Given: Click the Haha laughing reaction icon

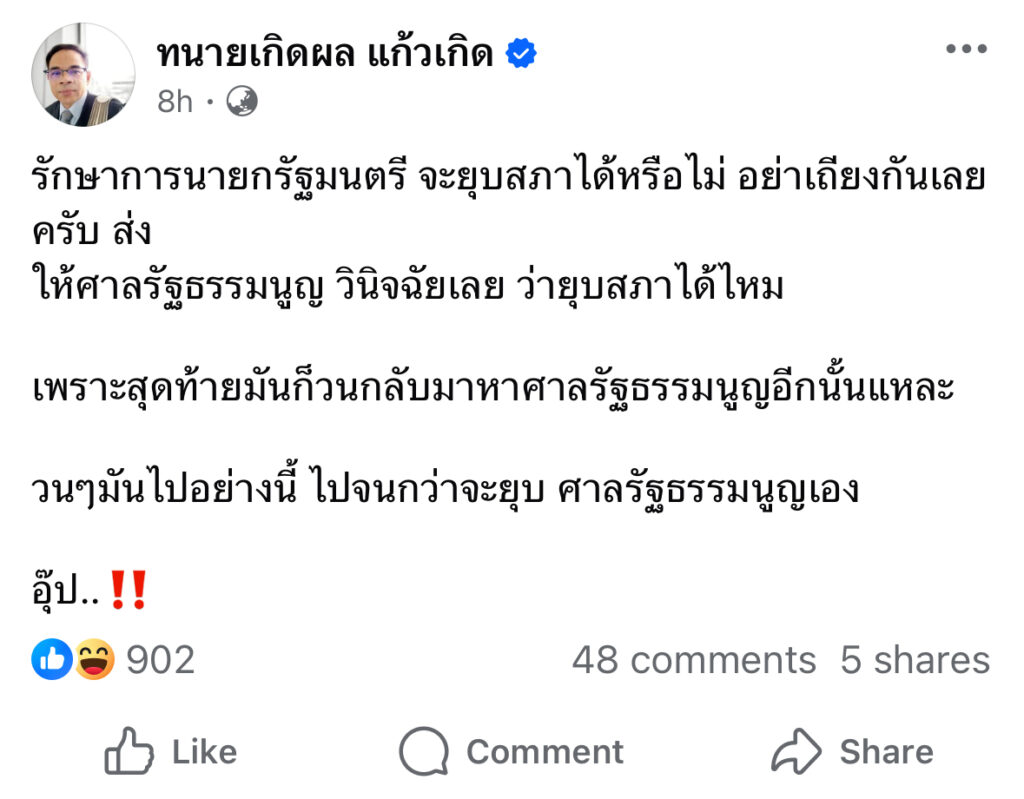Looking at the screenshot, I should (x=95, y=659).
